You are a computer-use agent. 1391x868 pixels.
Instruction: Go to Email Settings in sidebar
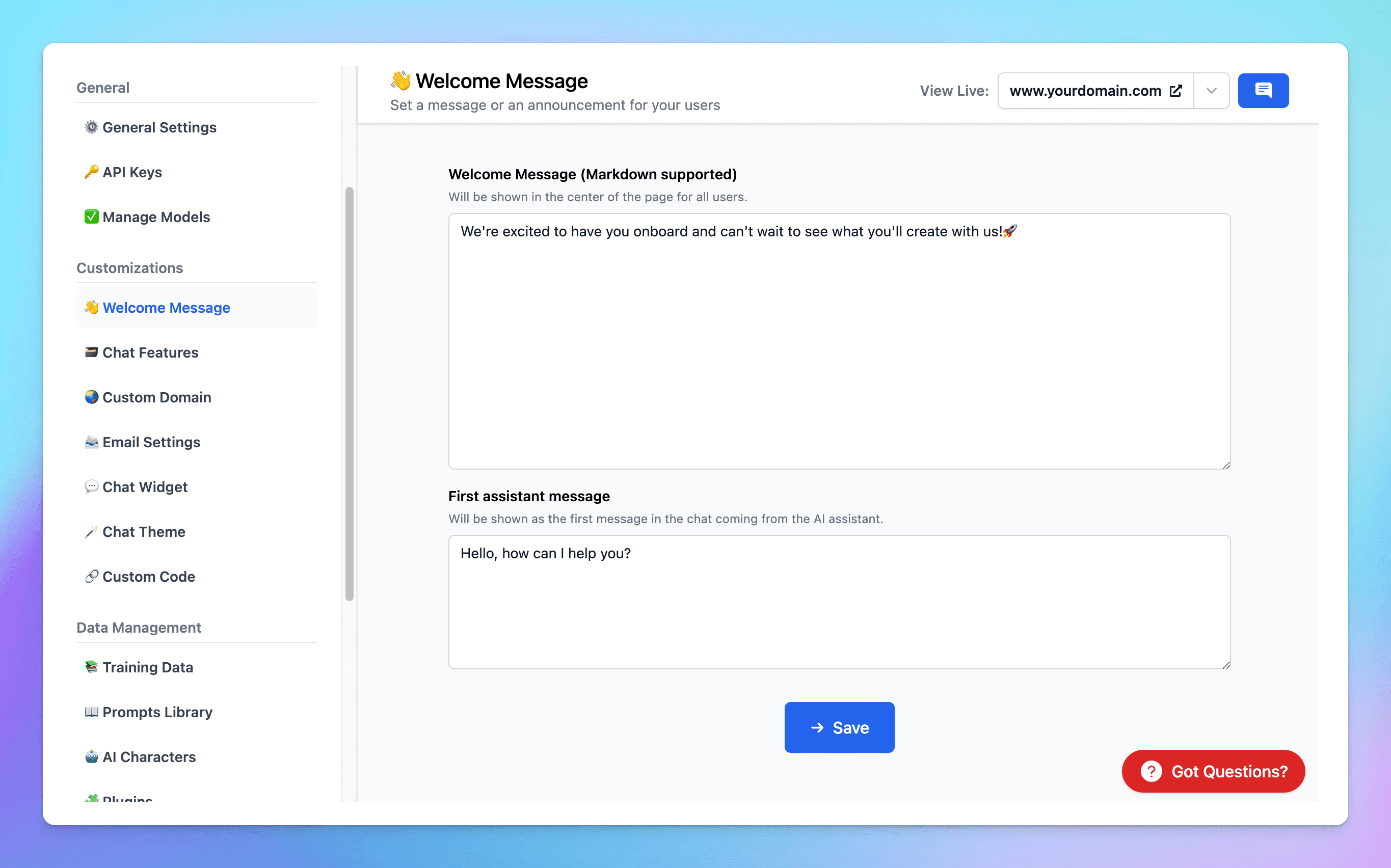[x=151, y=442]
